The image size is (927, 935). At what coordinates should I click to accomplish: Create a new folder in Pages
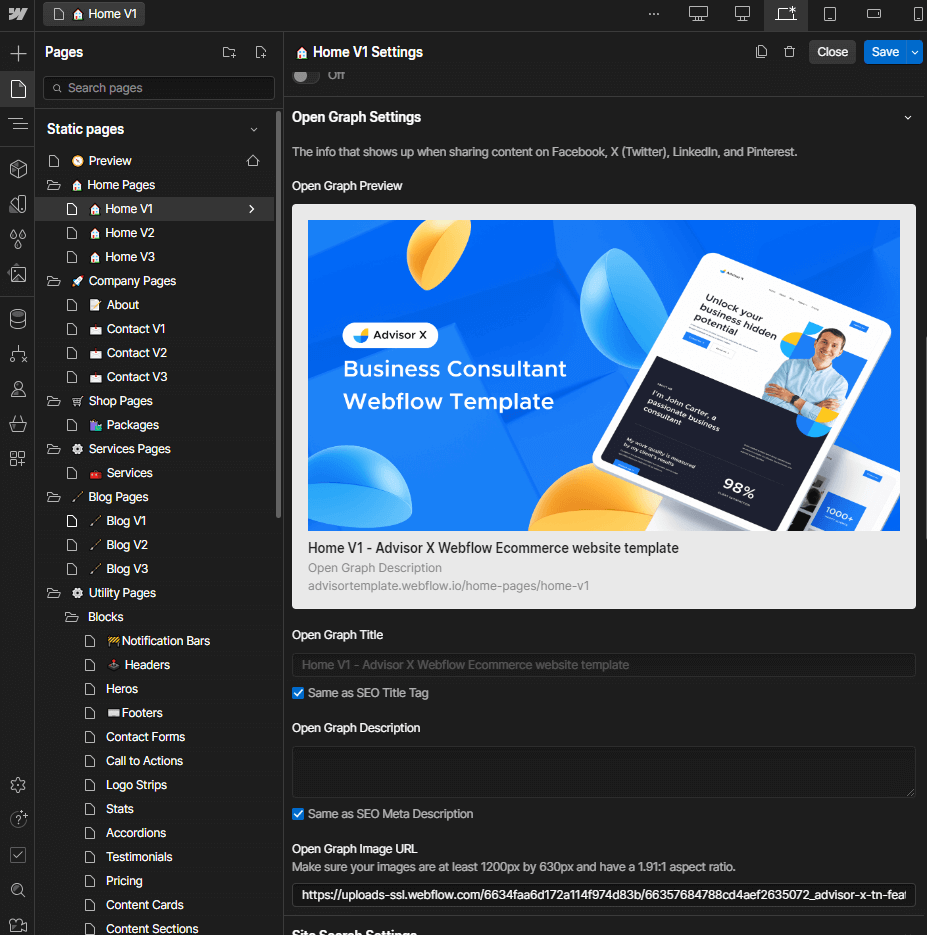229,52
